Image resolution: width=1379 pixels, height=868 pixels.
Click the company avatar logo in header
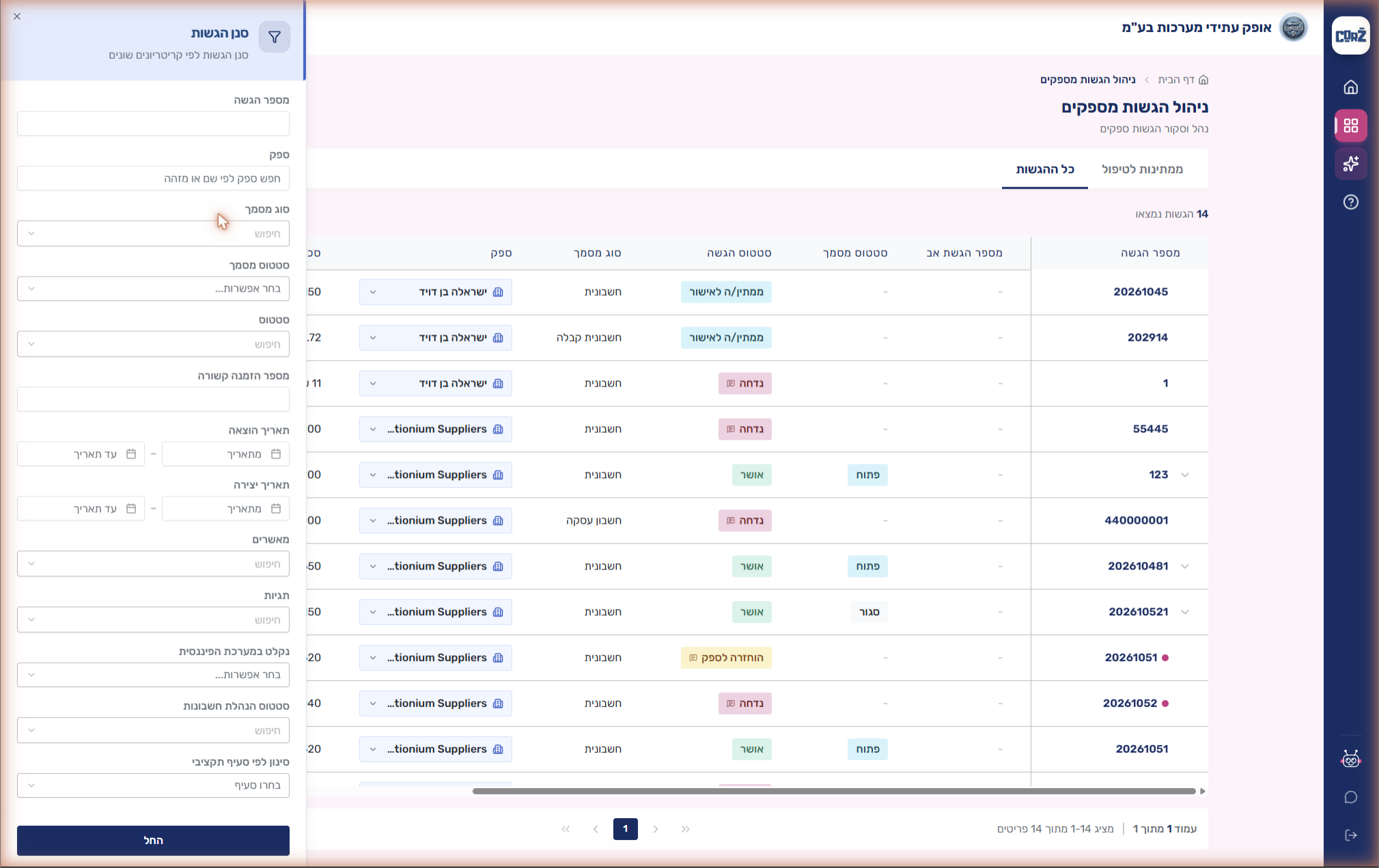pyautogui.click(x=1293, y=28)
